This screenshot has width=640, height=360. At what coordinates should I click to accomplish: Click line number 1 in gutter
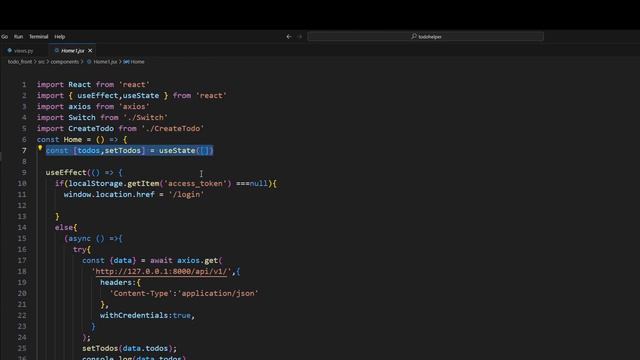(24, 84)
